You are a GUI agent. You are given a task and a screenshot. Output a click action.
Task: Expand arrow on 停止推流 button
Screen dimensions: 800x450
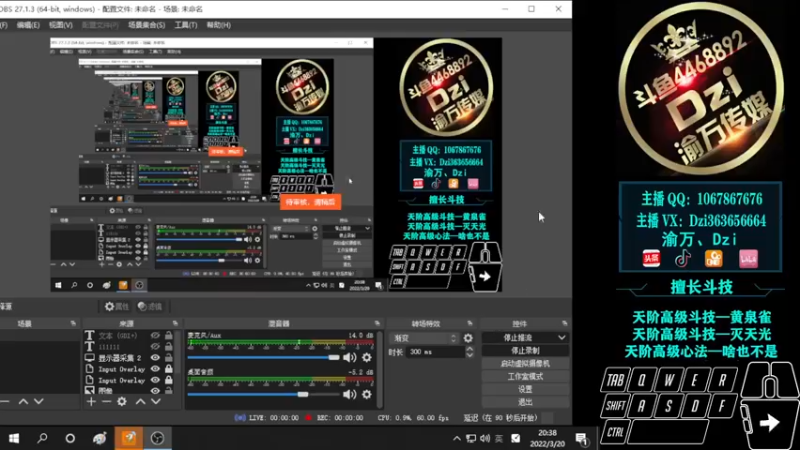pyautogui.click(x=562, y=338)
